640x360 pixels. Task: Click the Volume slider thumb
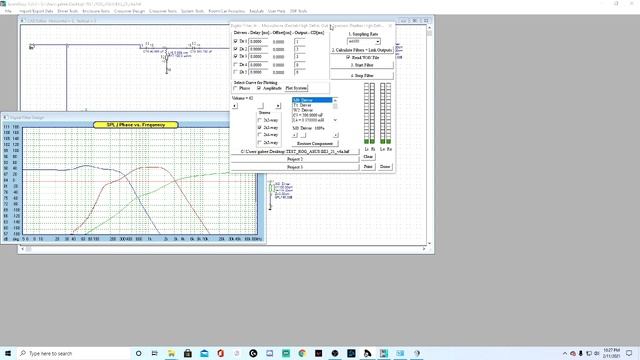(261, 106)
